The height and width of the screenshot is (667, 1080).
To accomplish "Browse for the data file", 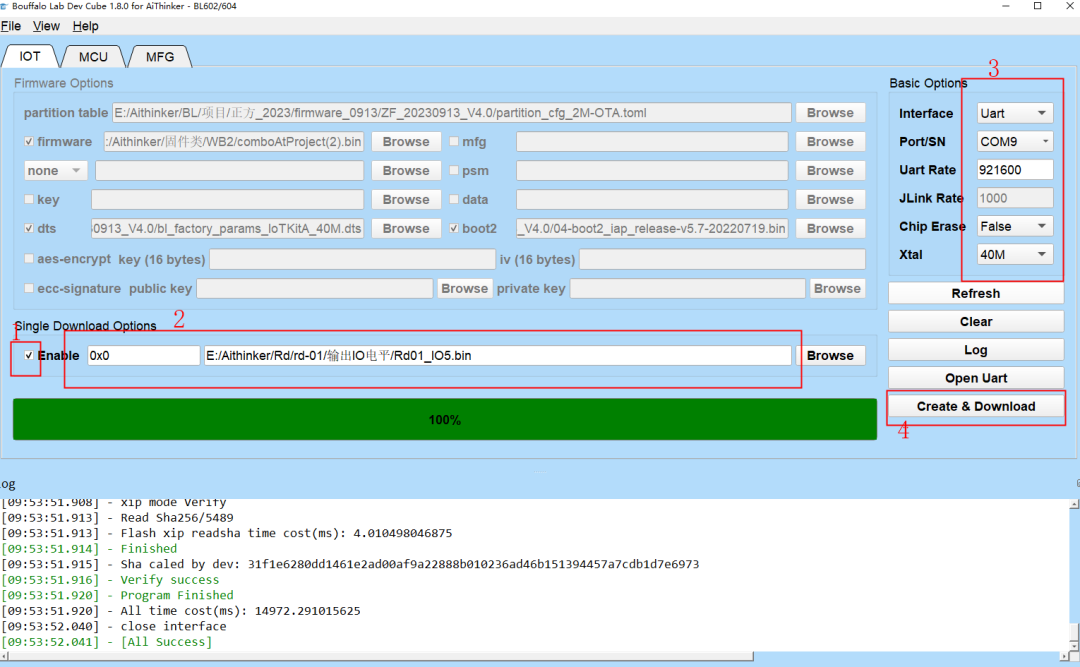I will click(x=830, y=199).
